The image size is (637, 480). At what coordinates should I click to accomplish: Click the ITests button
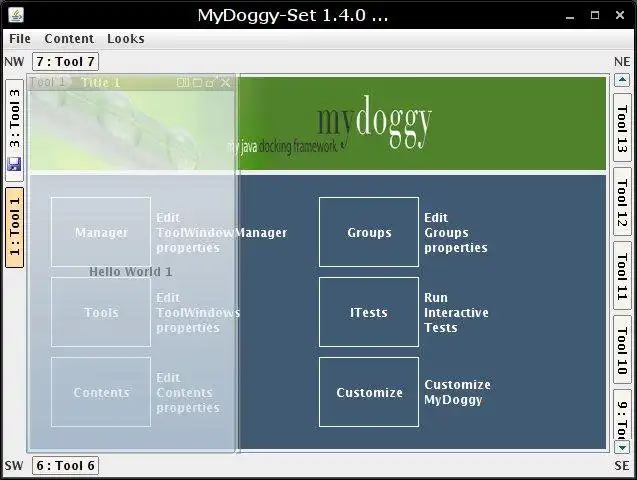369,312
